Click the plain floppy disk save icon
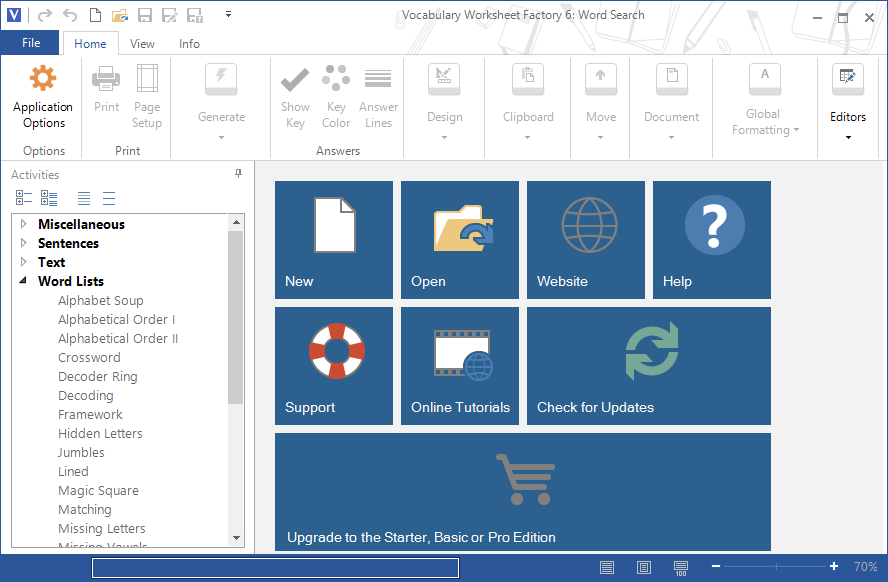The width and height of the screenshot is (888, 582). pos(145,15)
